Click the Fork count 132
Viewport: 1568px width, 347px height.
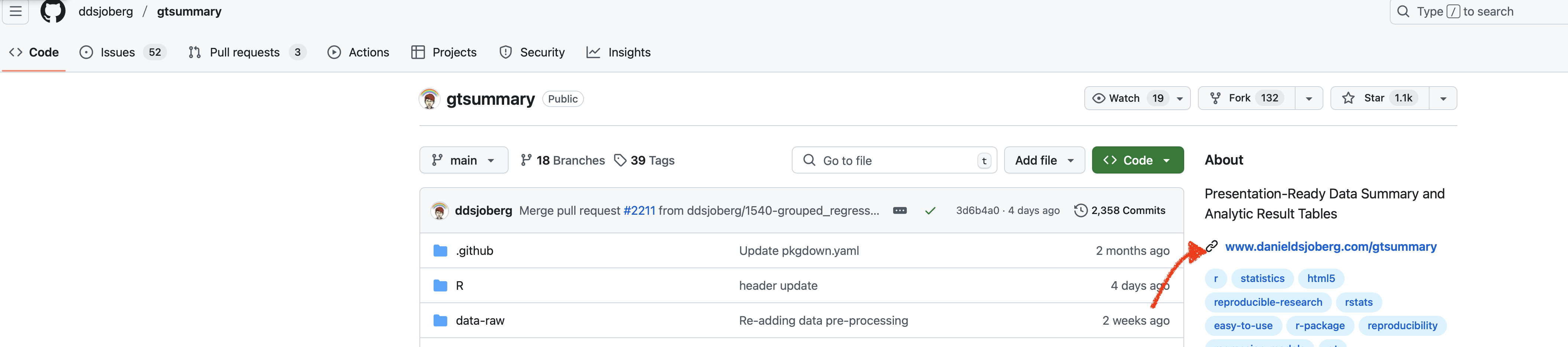(1269, 98)
